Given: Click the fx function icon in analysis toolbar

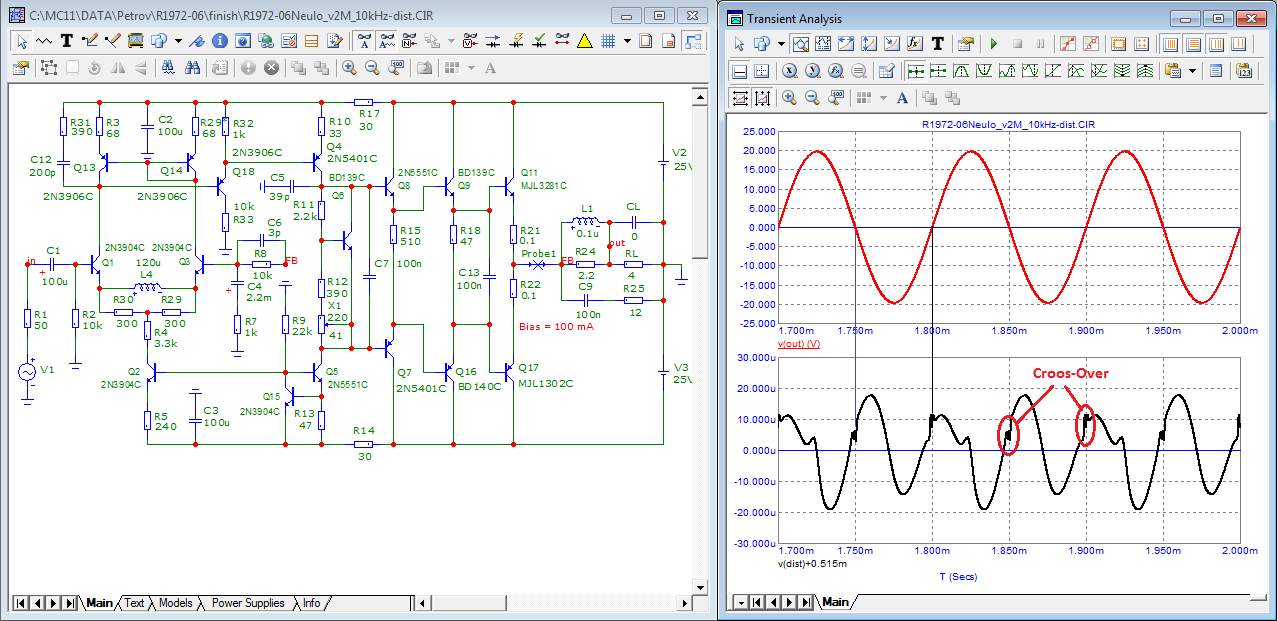Looking at the screenshot, I should click(913, 44).
